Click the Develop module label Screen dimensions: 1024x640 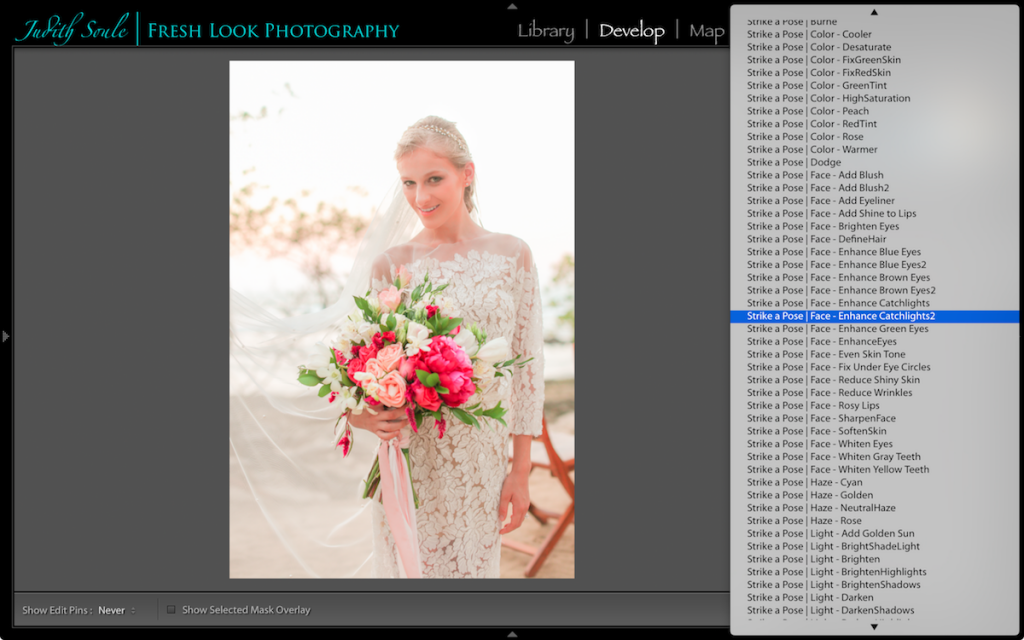(632, 31)
